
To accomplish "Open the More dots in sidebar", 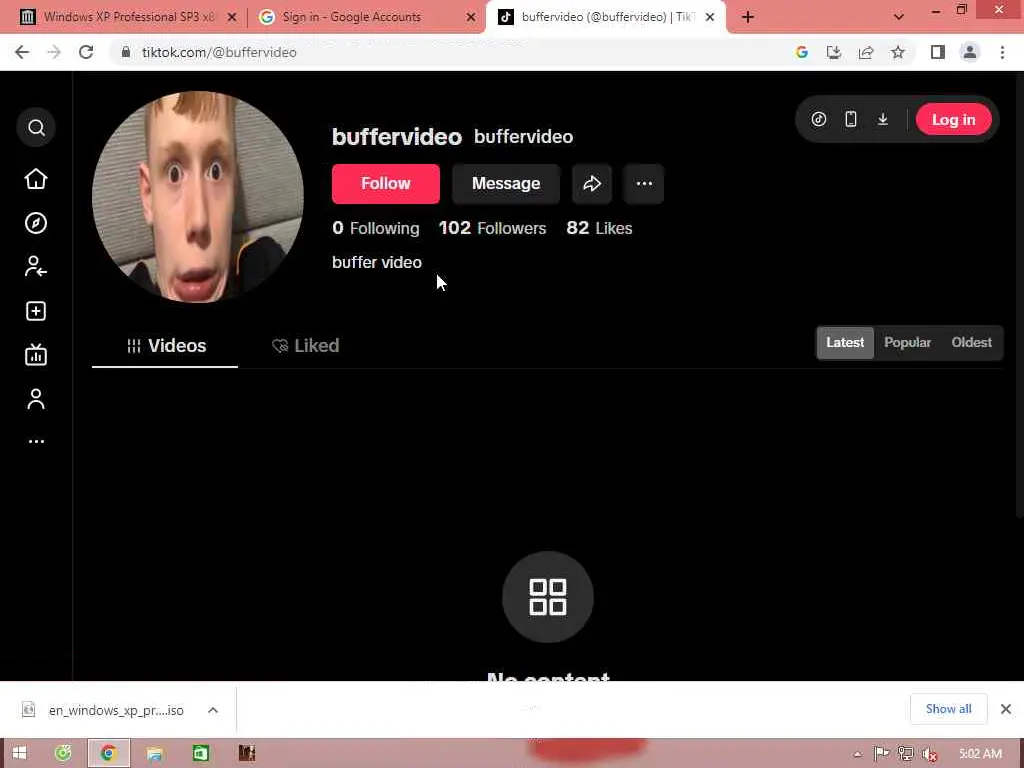I will pyautogui.click(x=37, y=441).
